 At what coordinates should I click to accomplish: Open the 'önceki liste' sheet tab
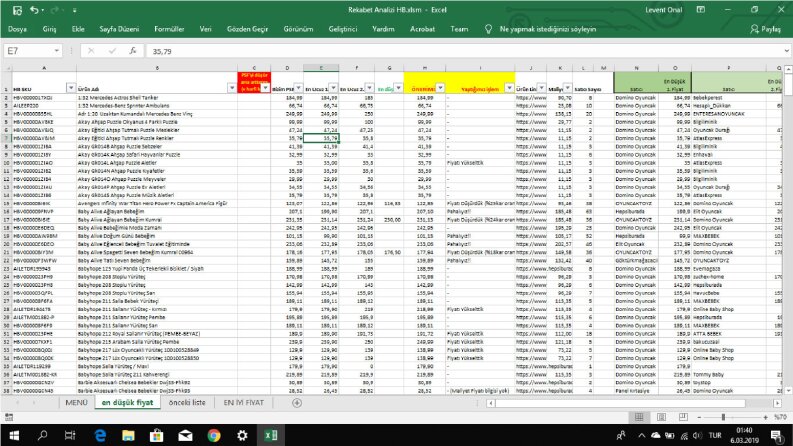coord(187,403)
